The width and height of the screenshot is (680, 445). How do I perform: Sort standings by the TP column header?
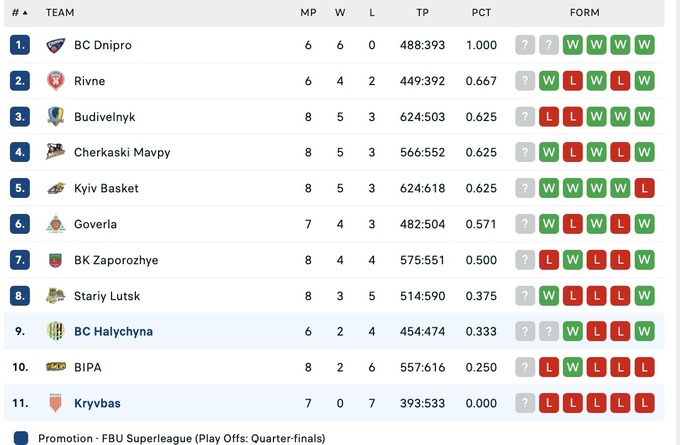click(x=423, y=13)
